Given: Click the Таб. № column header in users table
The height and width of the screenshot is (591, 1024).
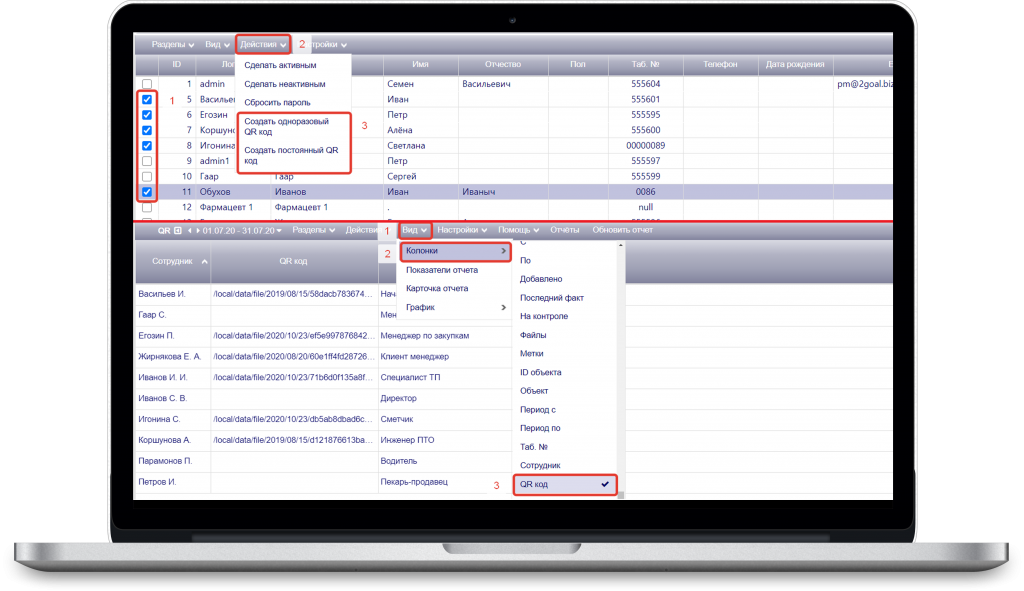Looking at the screenshot, I should point(645,65).
